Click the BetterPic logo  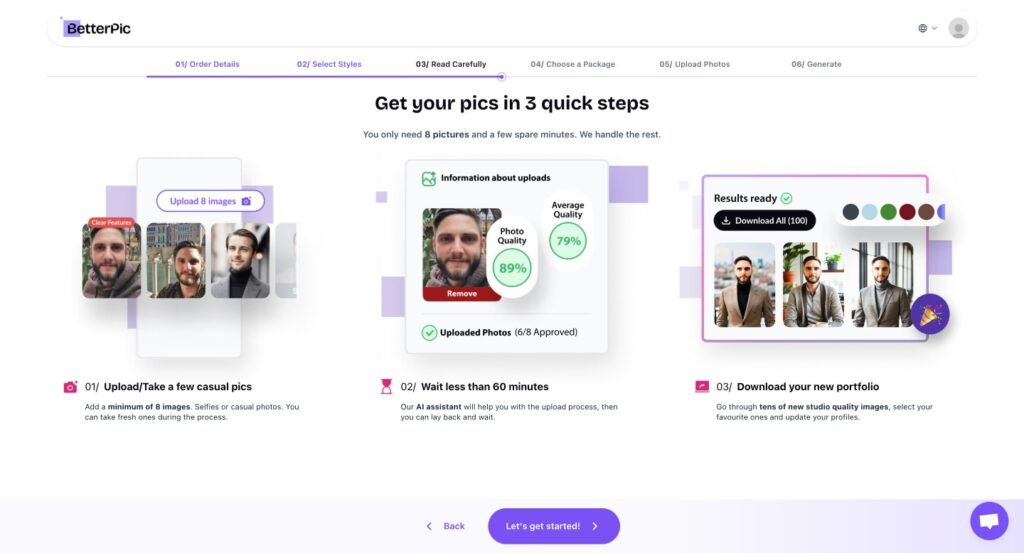97,28
